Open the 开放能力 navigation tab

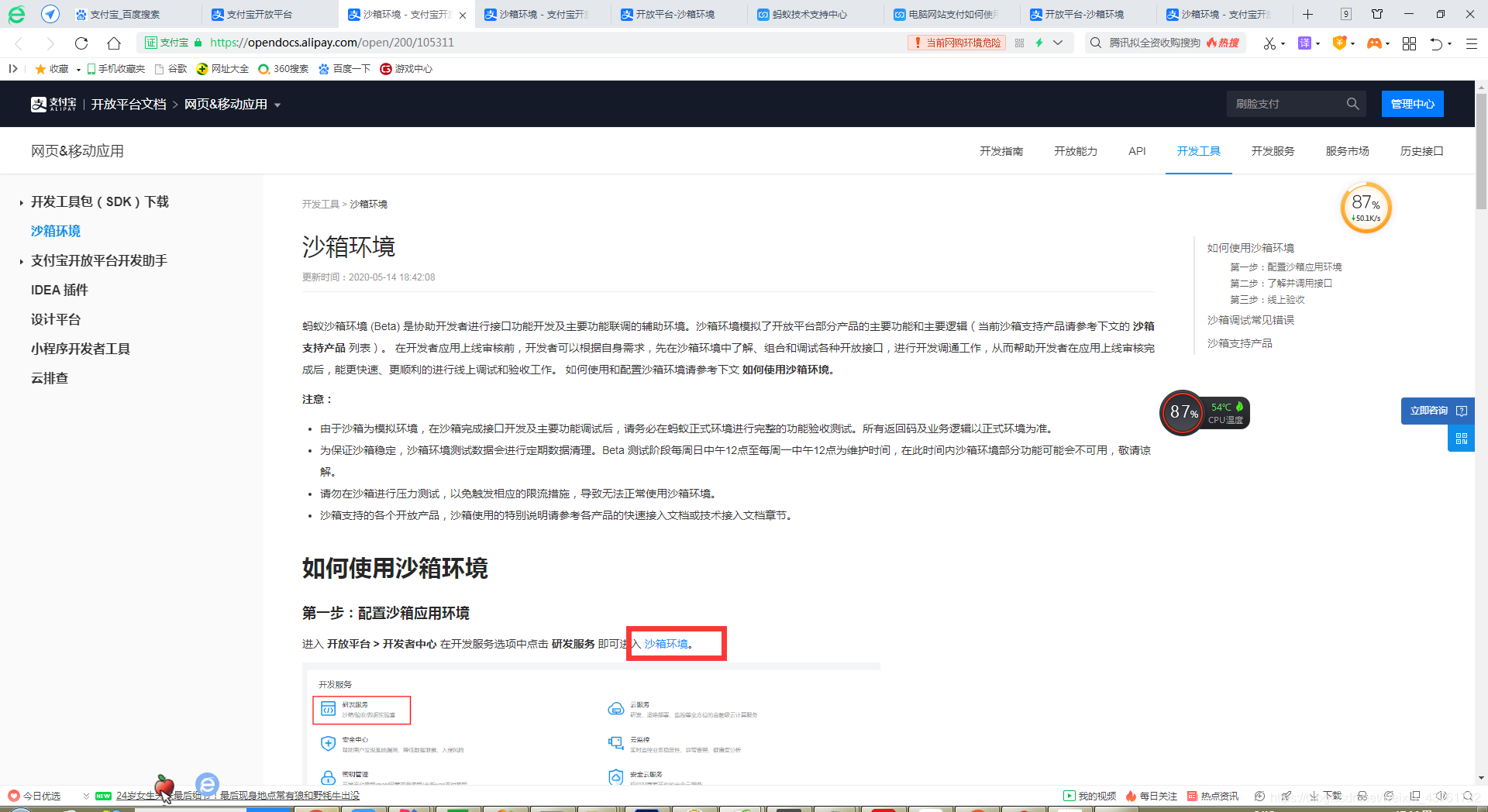1076,151
